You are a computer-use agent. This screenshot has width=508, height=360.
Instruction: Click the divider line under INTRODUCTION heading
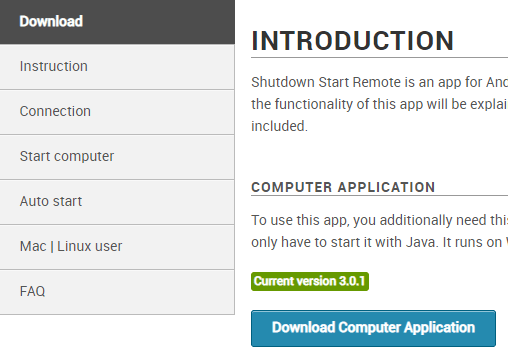click(380, 58)
